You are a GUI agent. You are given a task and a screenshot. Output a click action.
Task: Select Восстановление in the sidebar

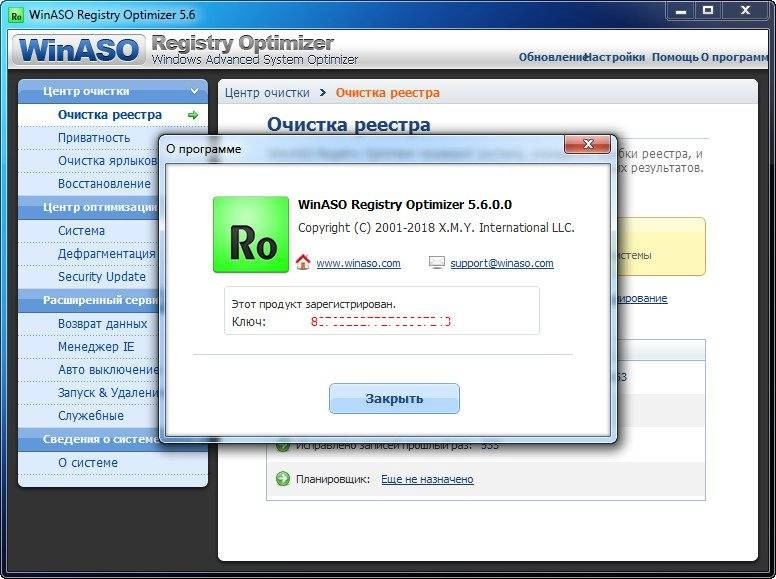point(104,184)
